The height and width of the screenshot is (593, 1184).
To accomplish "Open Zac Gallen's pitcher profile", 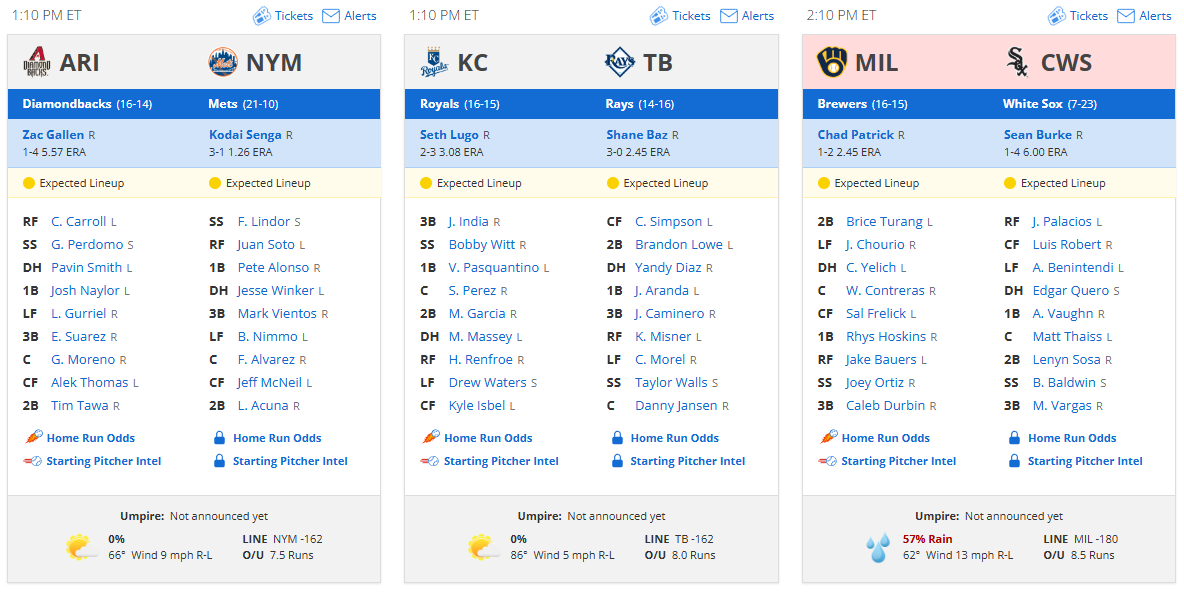I will coord(53,134).
